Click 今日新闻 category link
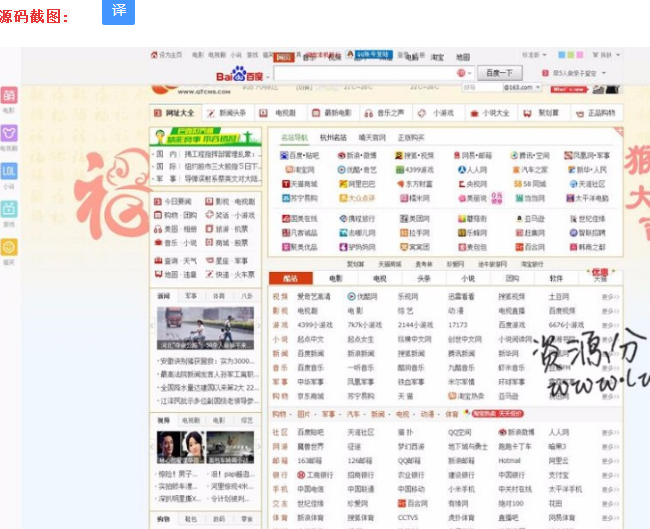 pyautogui.click(x=173, y=201)
